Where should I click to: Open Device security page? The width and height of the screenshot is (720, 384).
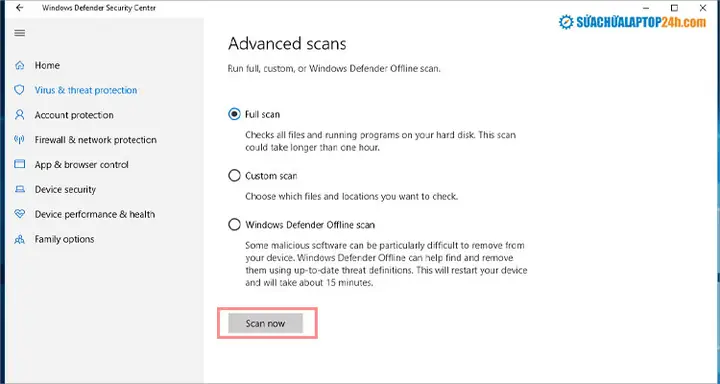[x=65, y=189]
